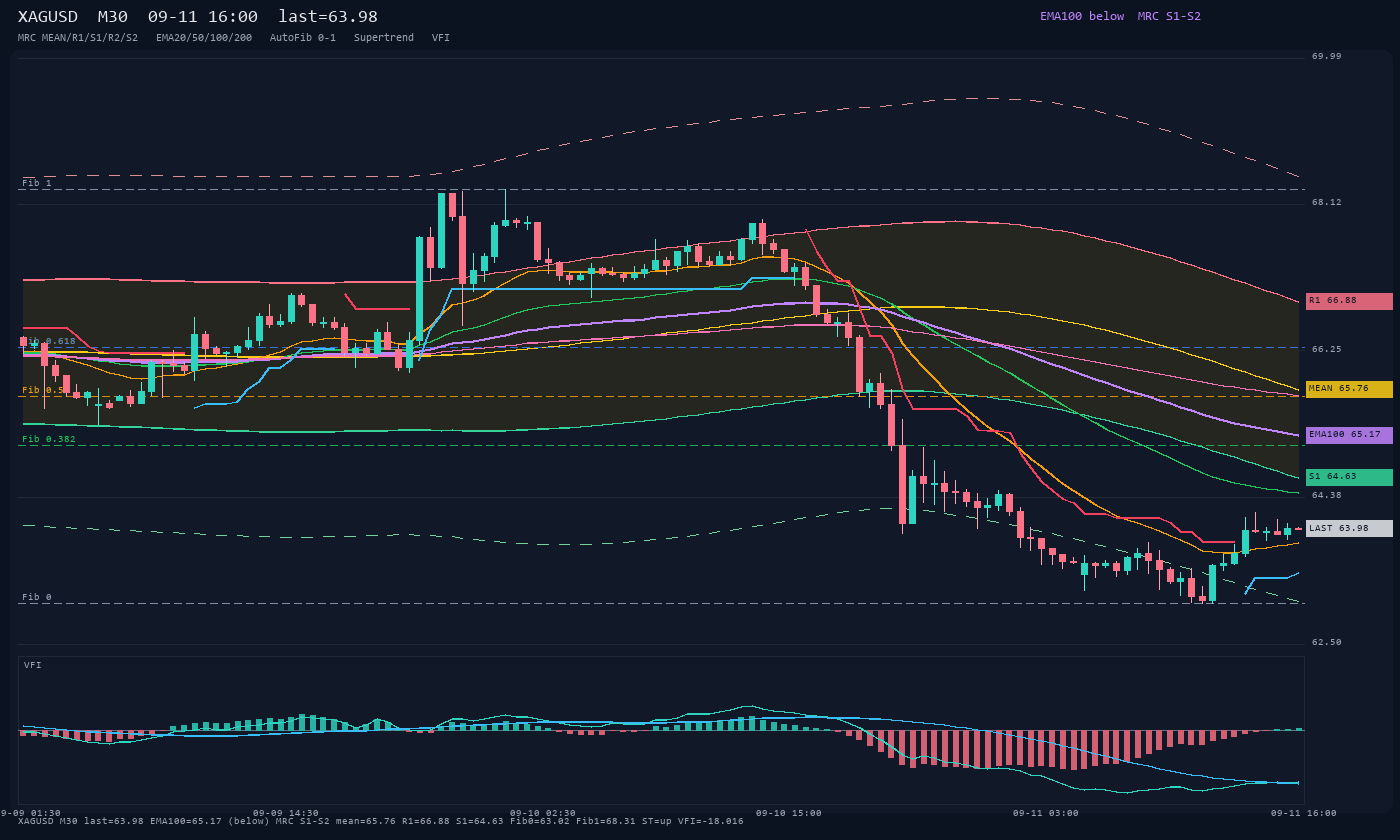
Task: Click the 62.50 price axis label
Action: pyautogui.click(x=1327, y=642)
